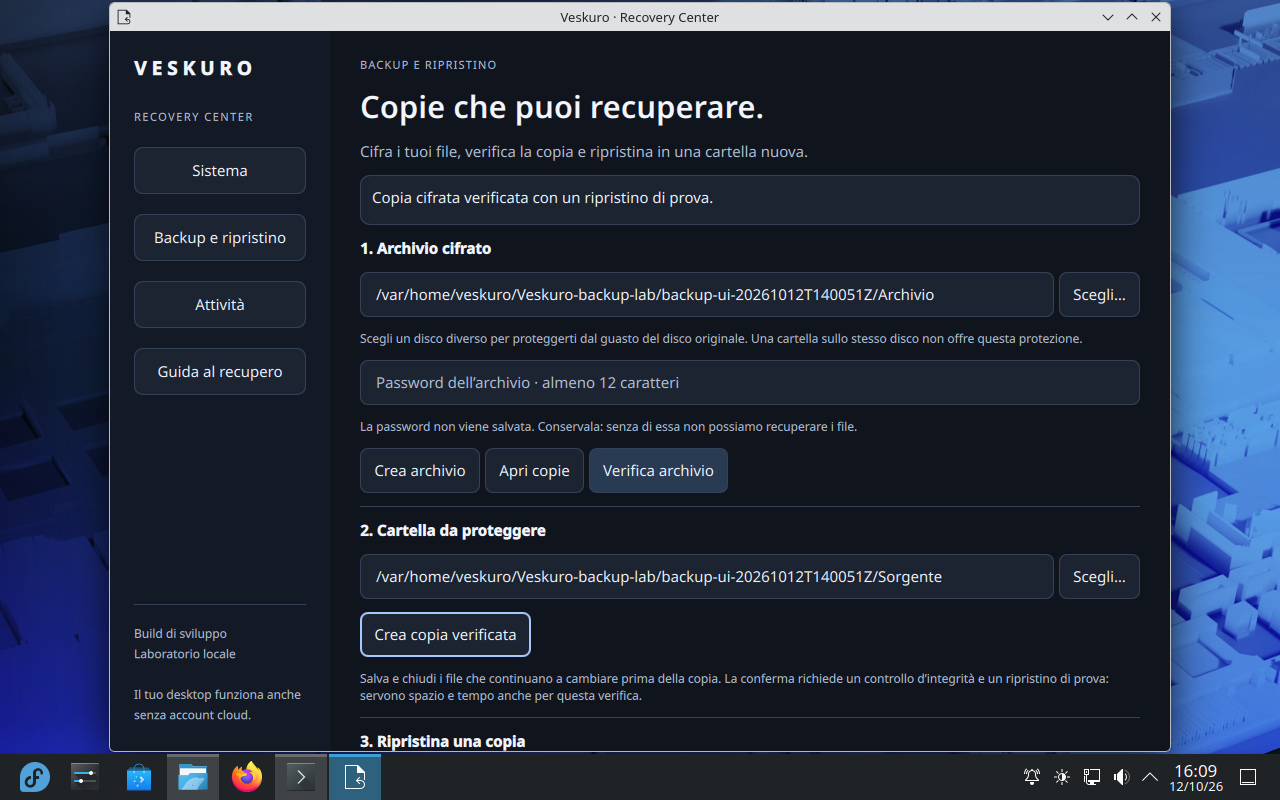Open System Settings from the taskbar
1280x800 pixels.
tap(85, 777)
